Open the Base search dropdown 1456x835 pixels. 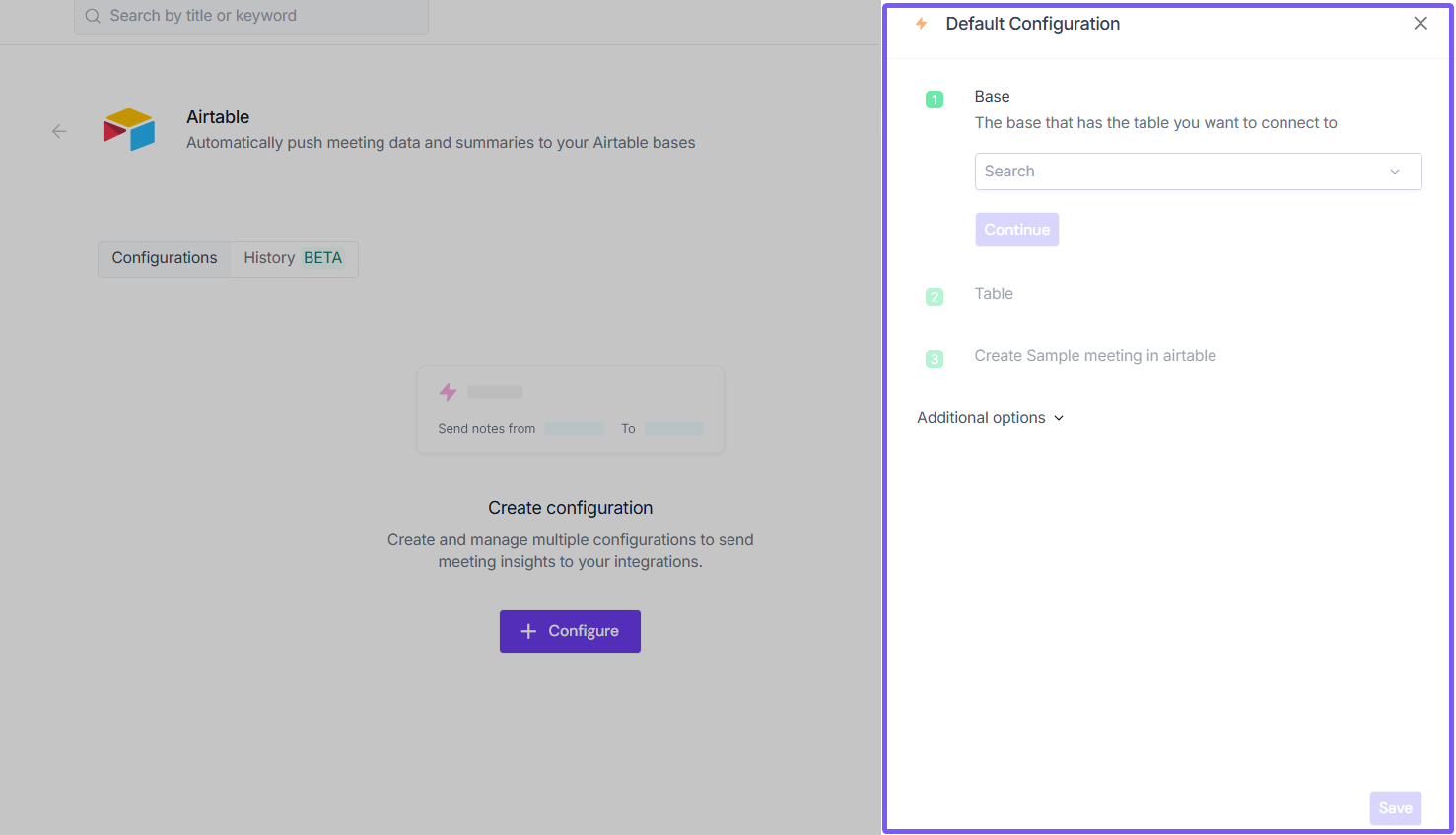(x=1183, y=172)
